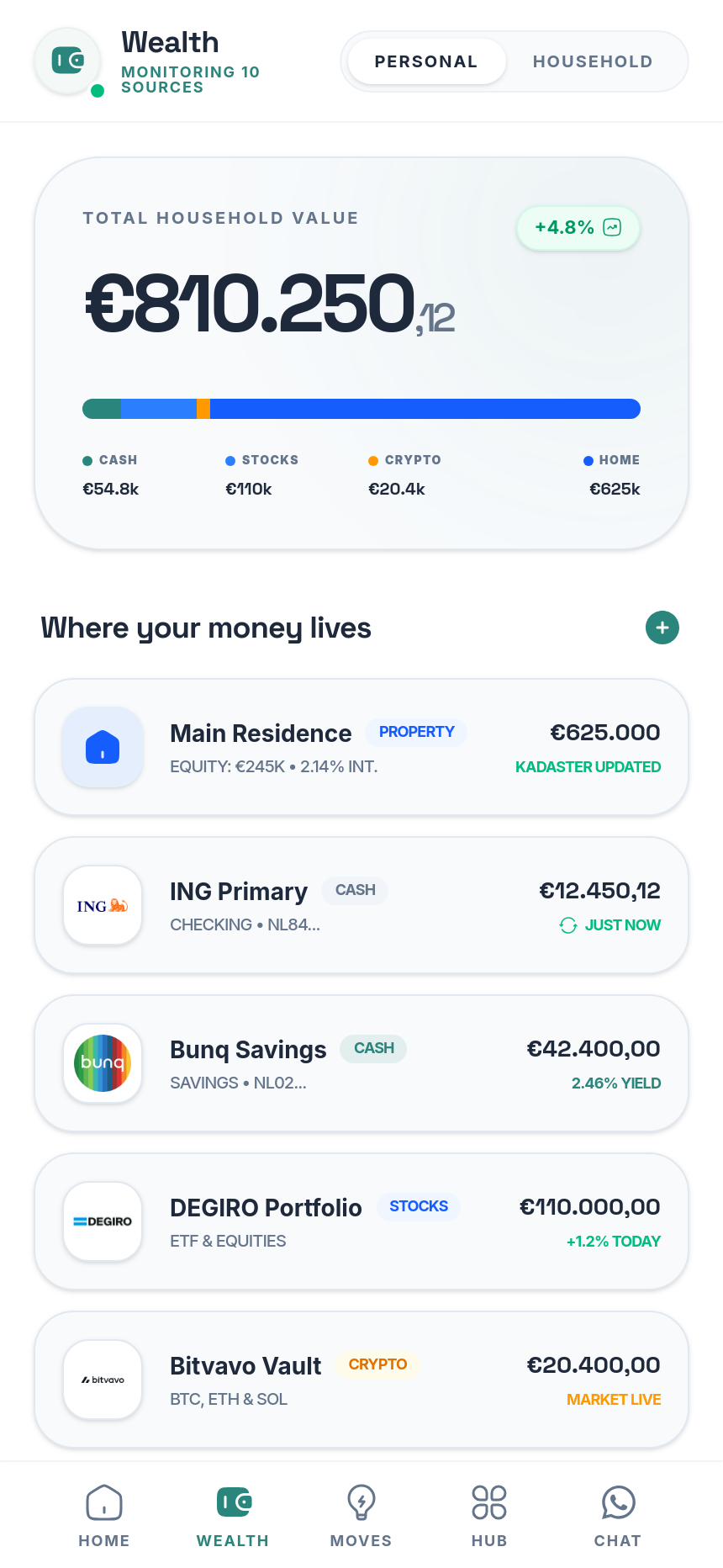723x1568 pixels.
Task: Toggle the +4.8% performance badge
Action: [x=578, y=227]
